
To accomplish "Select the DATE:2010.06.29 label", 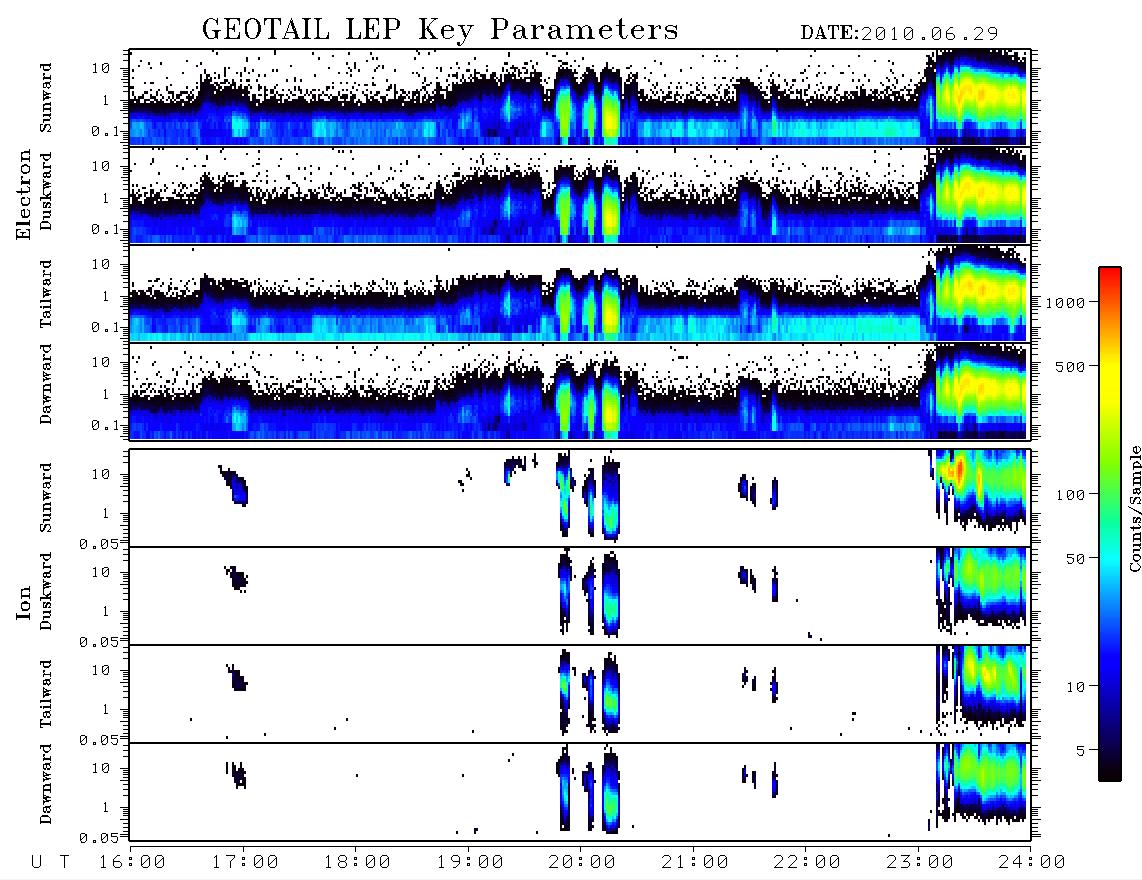I will click(899, 34).
